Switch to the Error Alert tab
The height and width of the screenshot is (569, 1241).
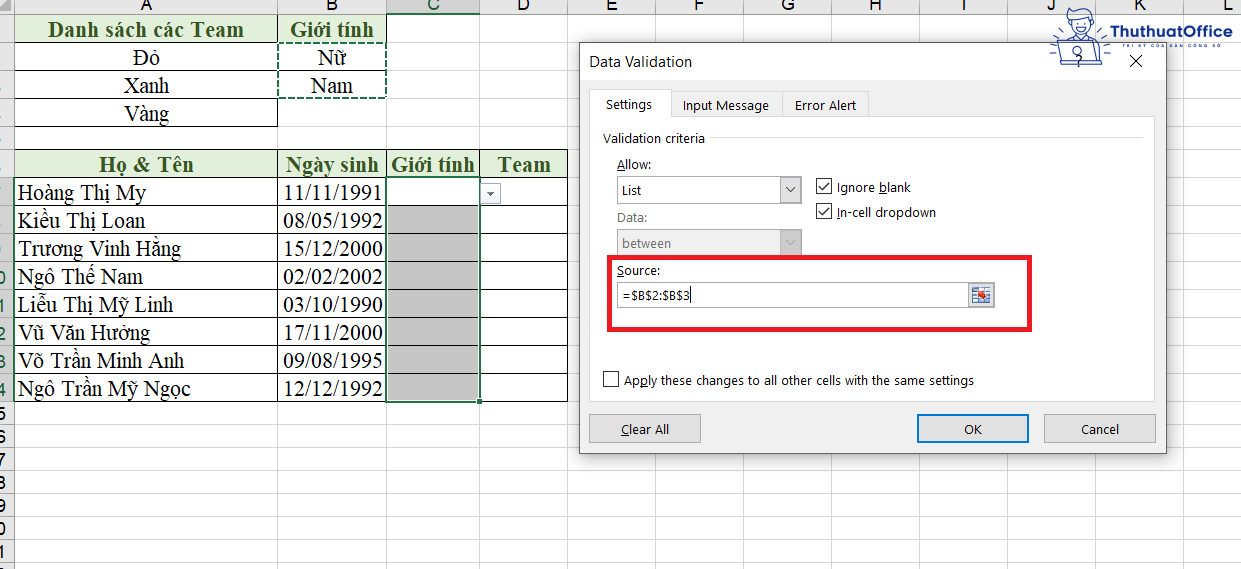tap(826, 105)
